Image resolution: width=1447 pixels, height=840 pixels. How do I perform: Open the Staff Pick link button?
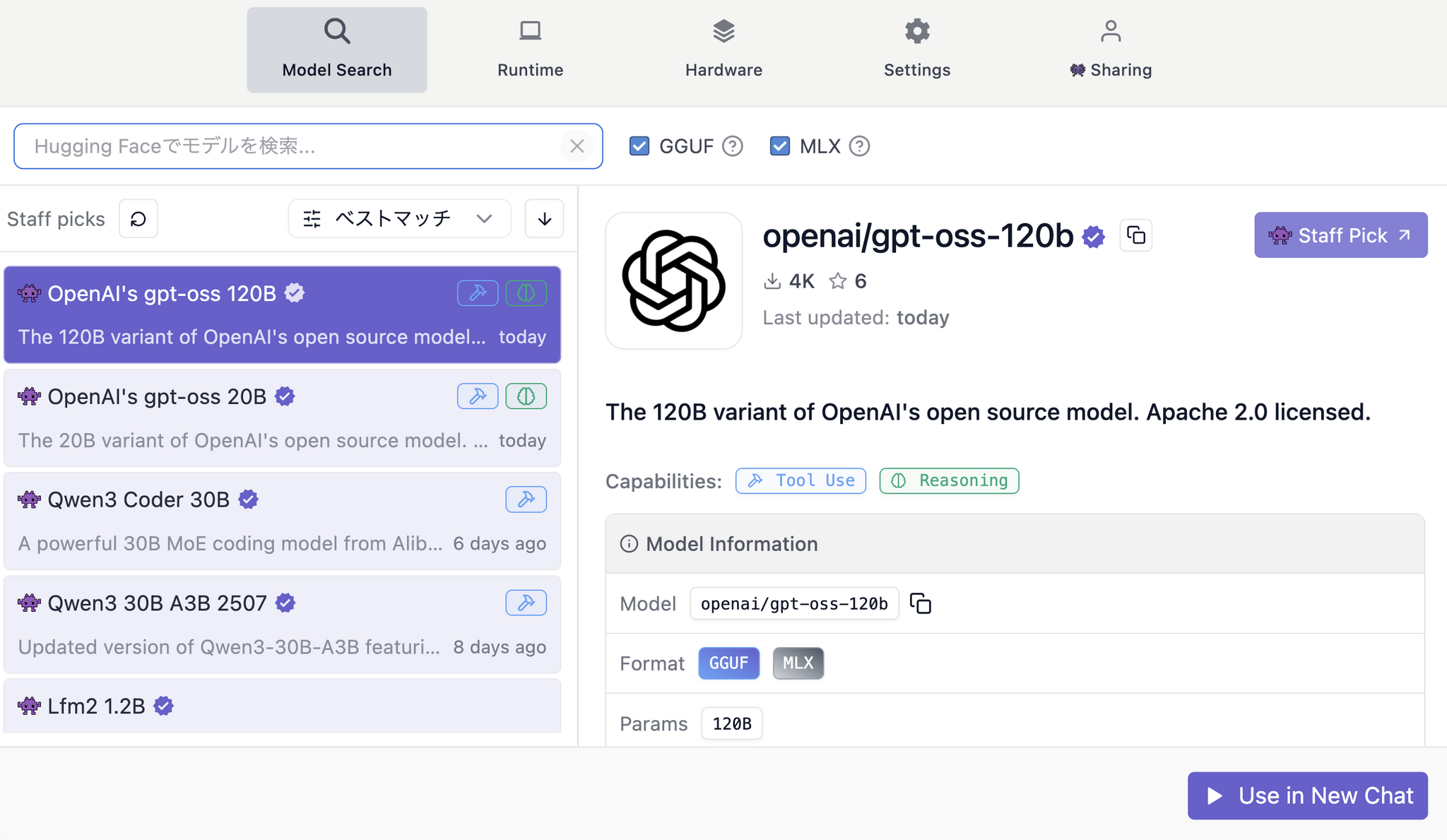point(1340,235)
